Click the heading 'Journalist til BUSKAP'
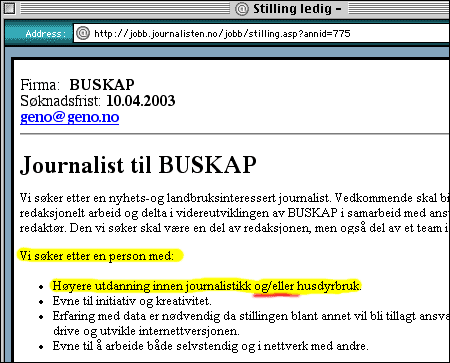The image size is (450, 363). [138, 165]
